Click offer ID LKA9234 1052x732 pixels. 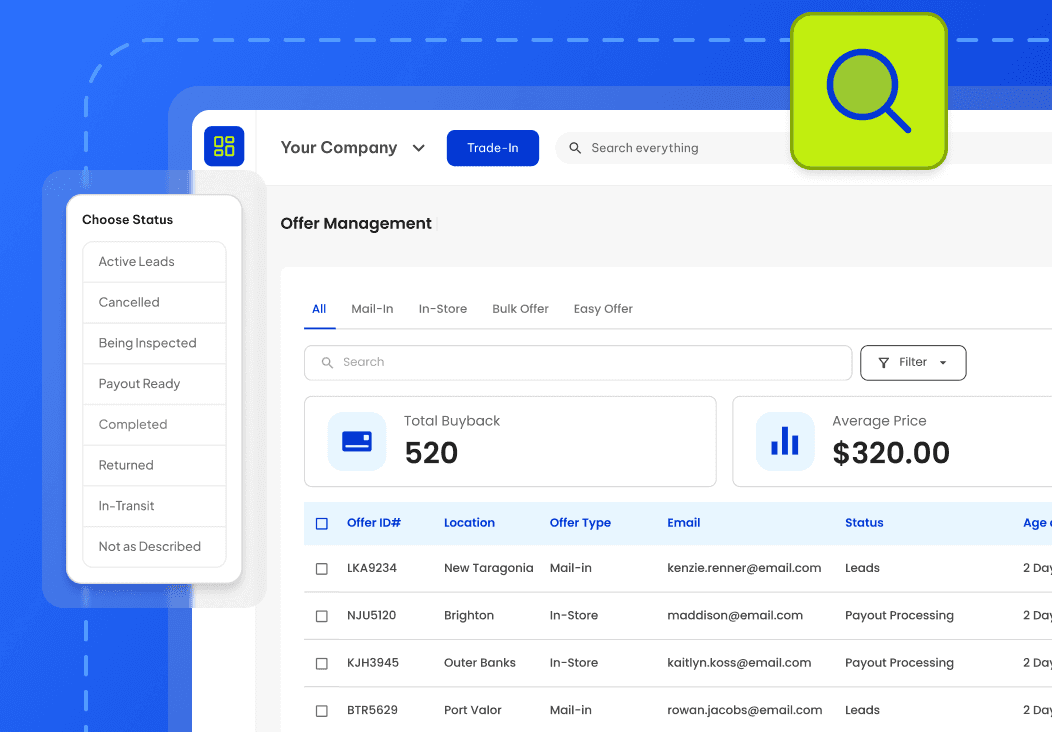(x=372, y=568)
